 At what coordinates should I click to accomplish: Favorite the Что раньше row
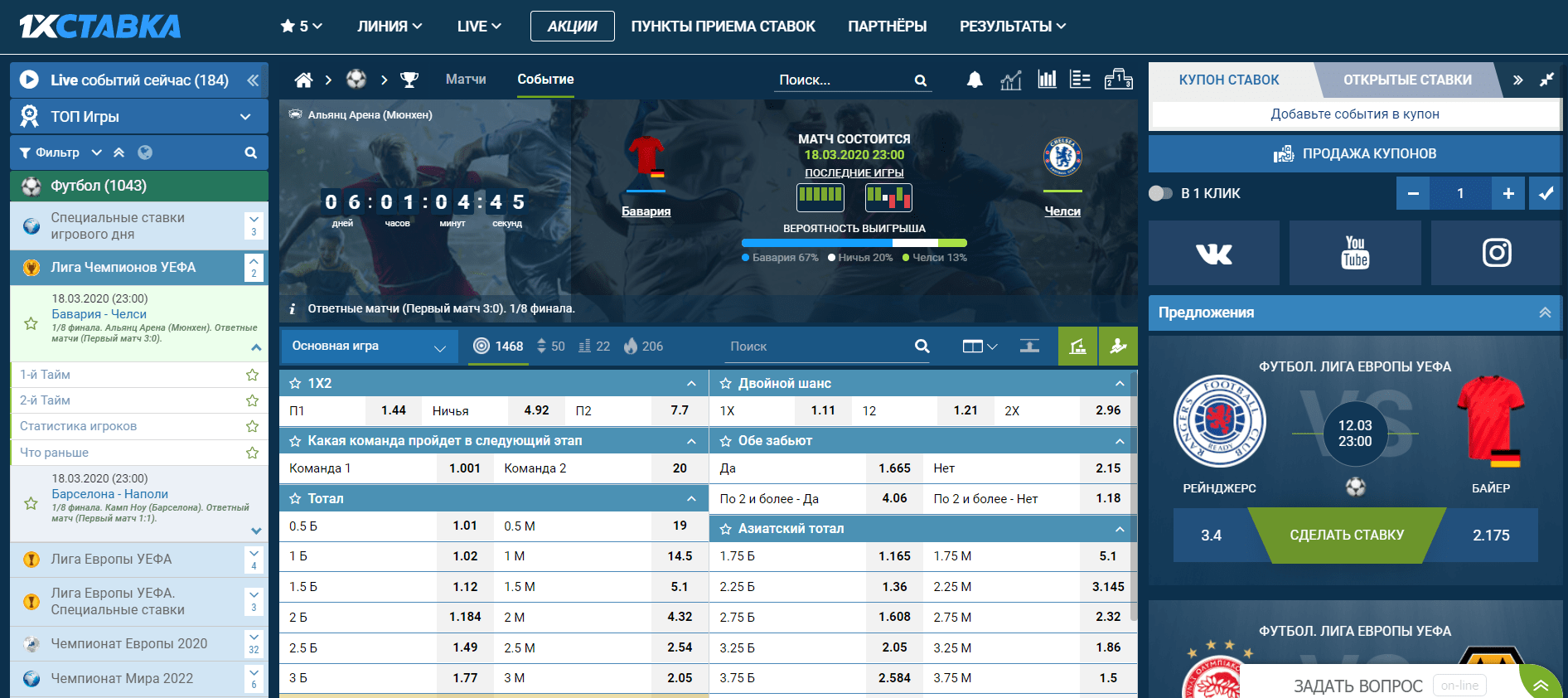pos(252,453)
